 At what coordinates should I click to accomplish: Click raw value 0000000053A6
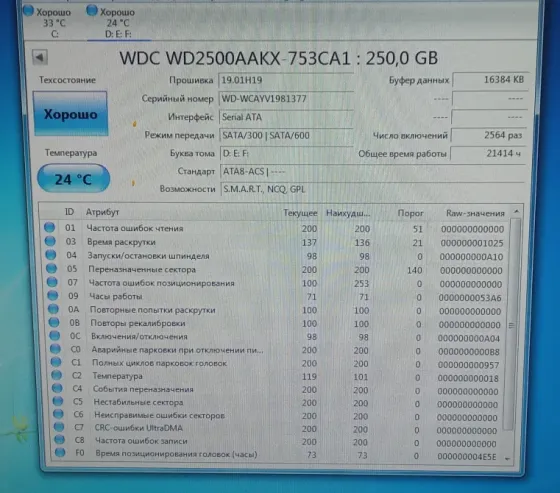(470, 298)
